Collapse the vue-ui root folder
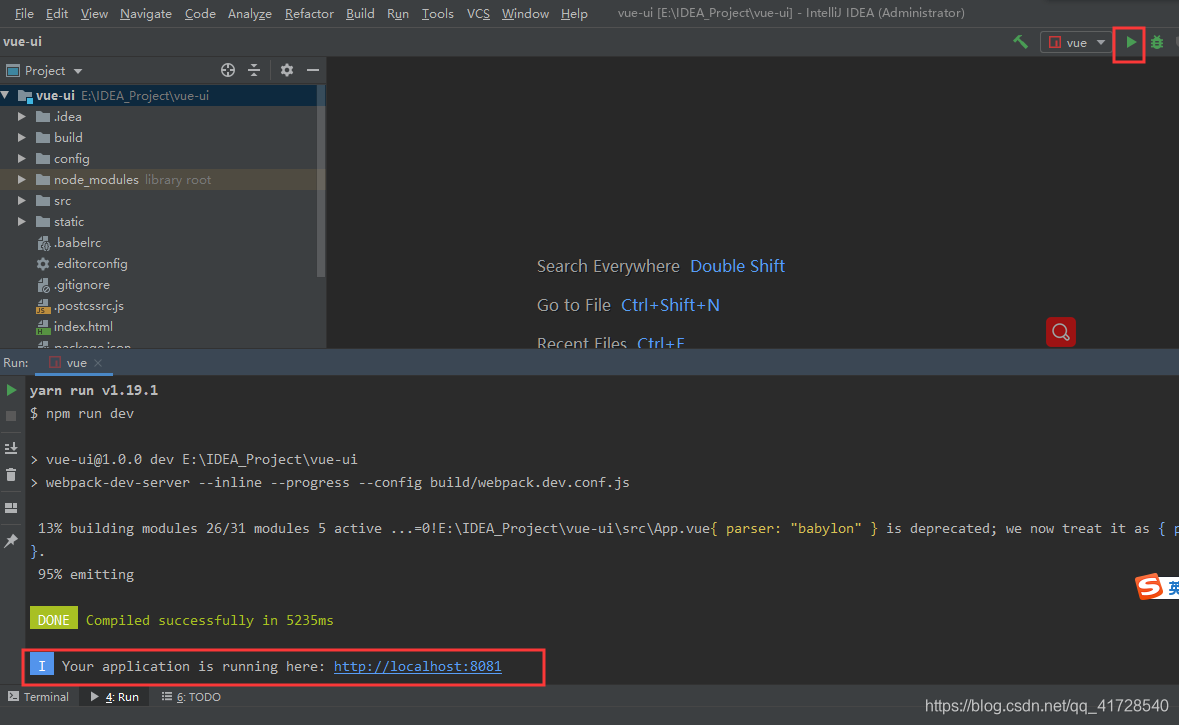Screen dimensions: 1179x725 (6, 96)
